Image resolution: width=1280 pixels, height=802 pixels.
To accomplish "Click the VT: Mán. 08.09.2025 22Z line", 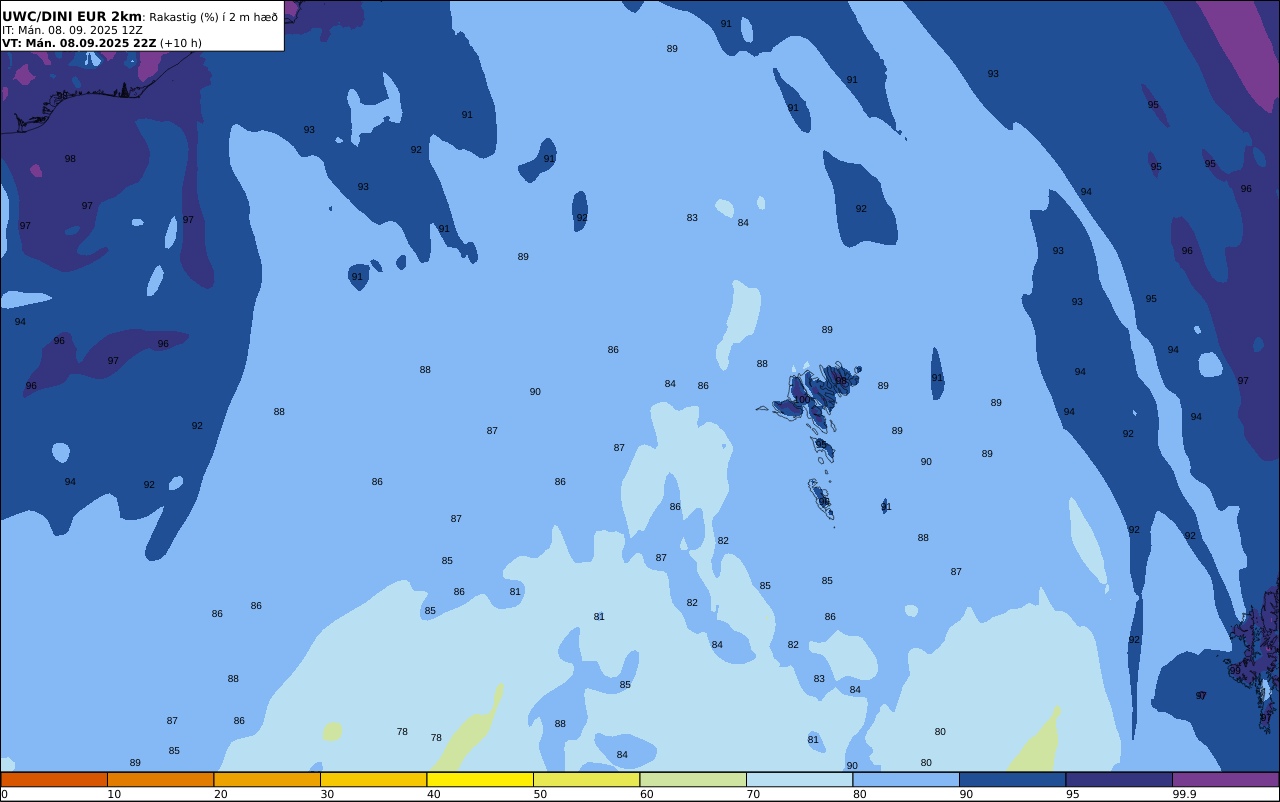I will [79, 43].
